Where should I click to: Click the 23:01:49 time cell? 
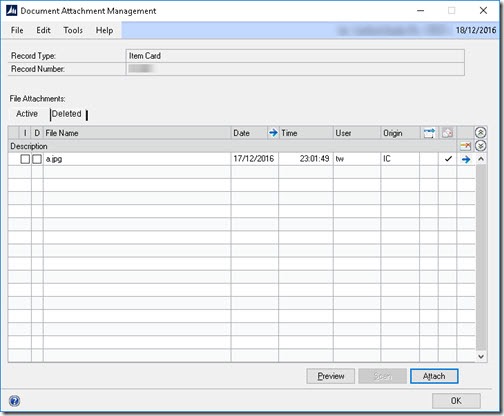point(306,159)
